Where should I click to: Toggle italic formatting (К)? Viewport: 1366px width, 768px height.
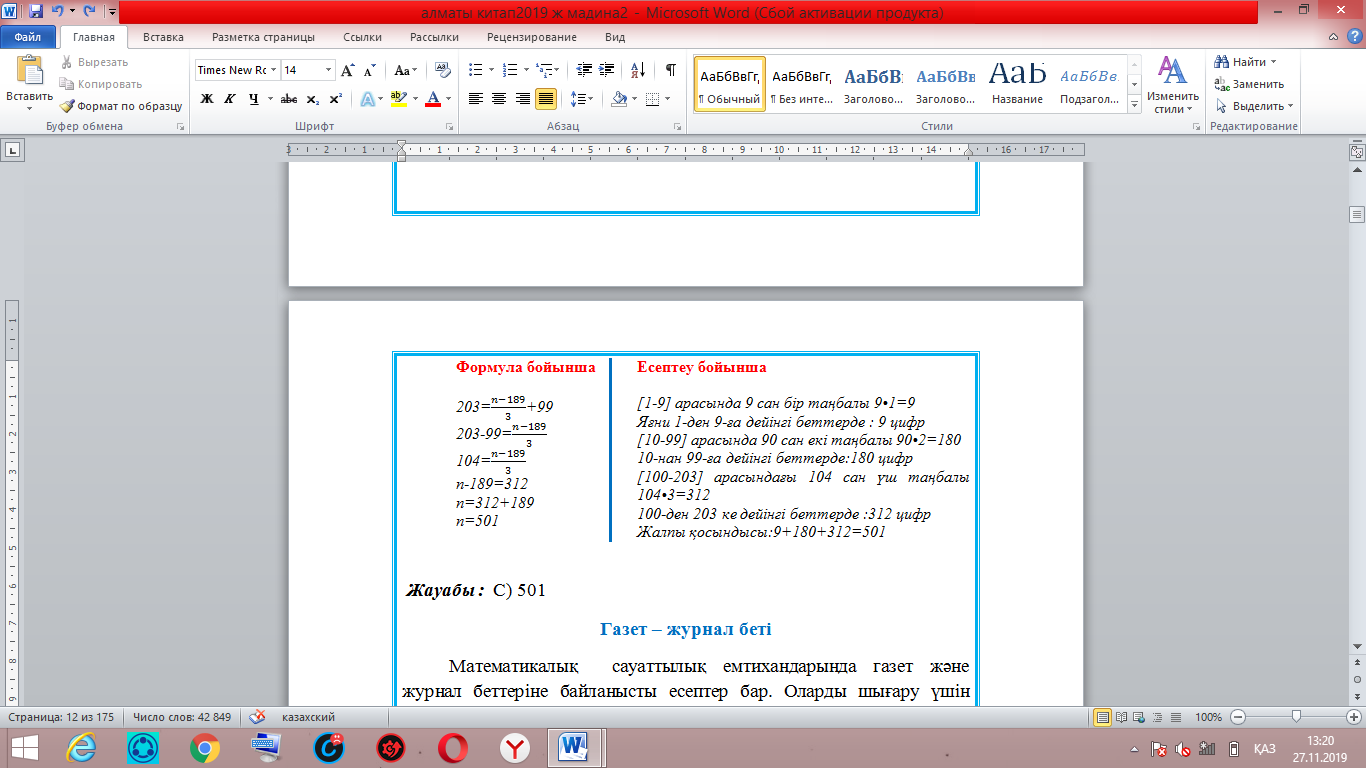click(230, 98)
